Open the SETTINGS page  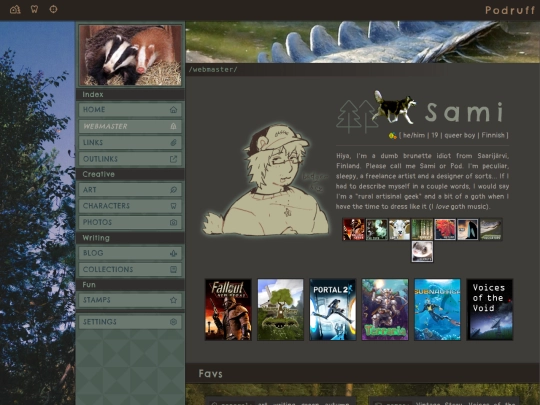click(x=130, y=322)
